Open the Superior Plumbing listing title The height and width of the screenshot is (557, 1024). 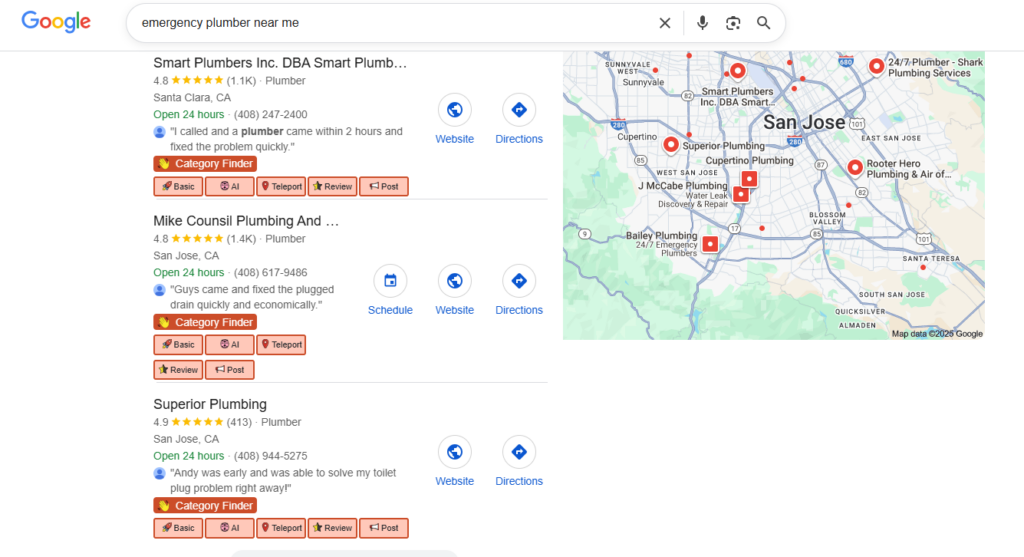210,405
